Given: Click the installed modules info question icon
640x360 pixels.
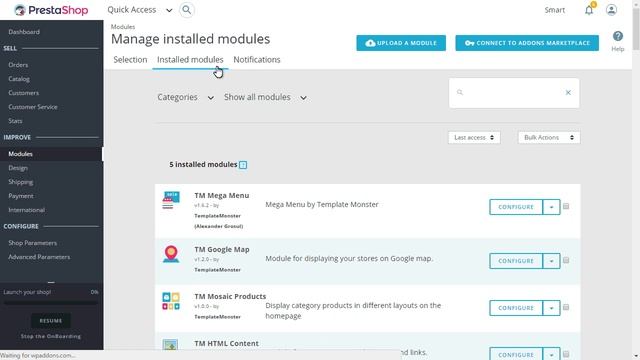Looking at the screenshot, I should coord(243,165).
